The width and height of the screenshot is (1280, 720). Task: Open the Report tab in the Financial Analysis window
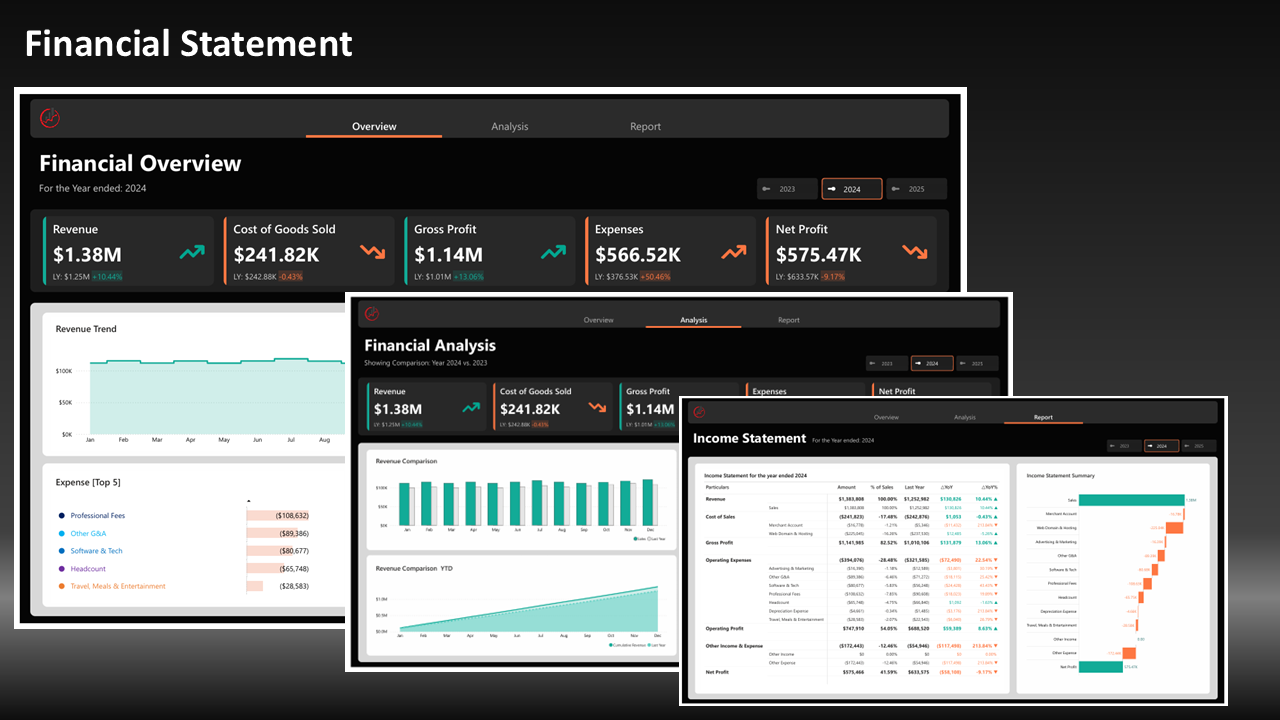789,320
